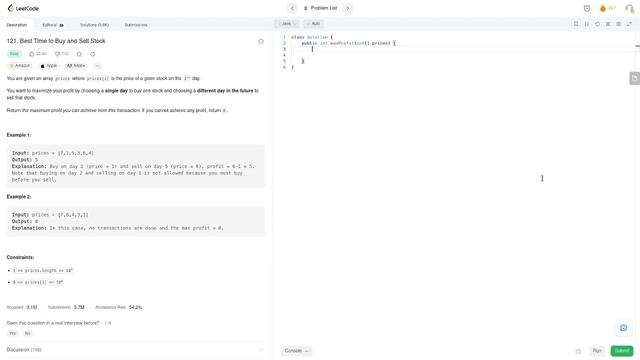Click Example 2 input prices line
Viewport: 640px width, 360px height.
[50, 215]
